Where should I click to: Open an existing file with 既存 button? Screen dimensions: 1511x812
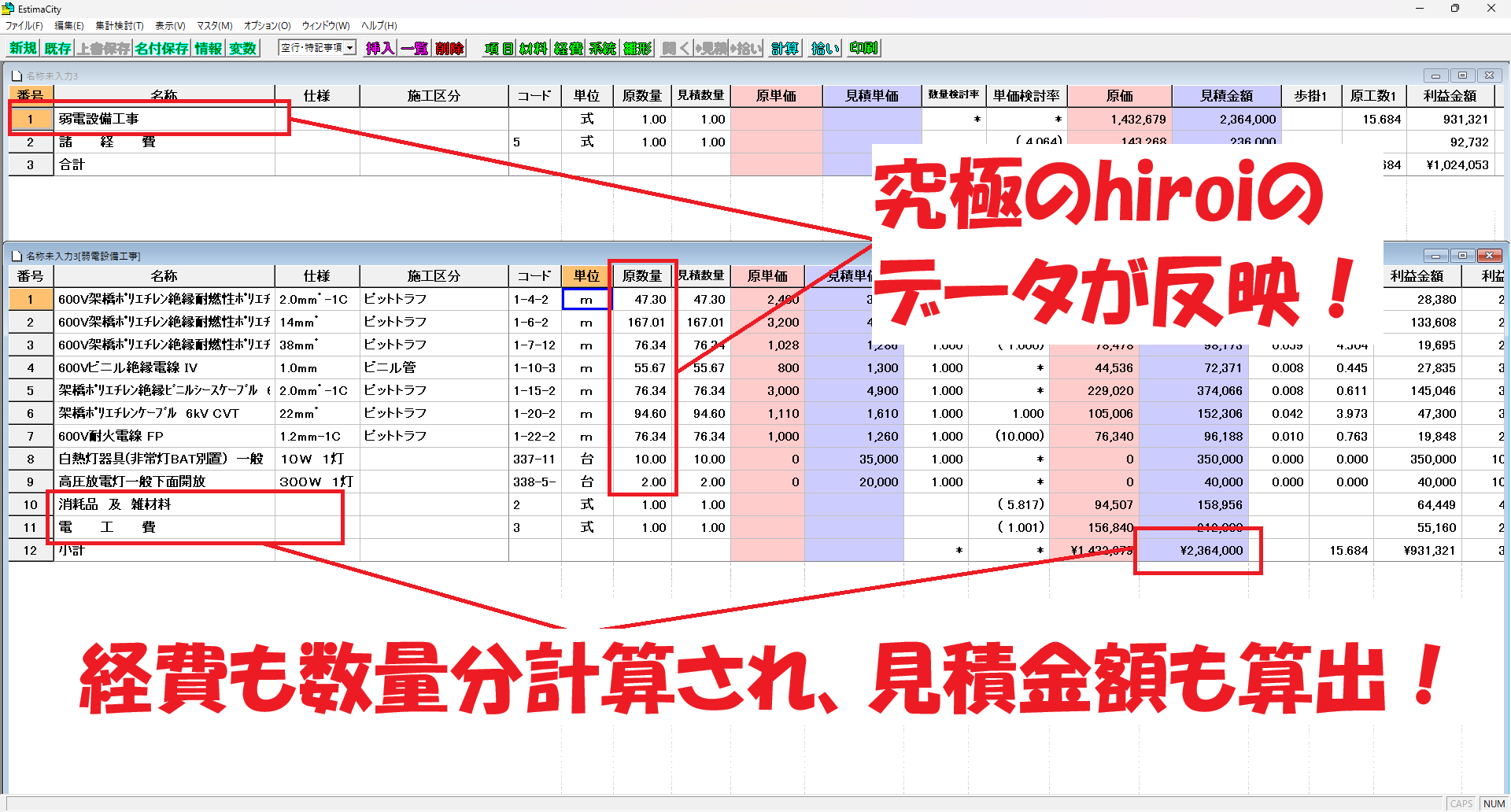point(57,48)
